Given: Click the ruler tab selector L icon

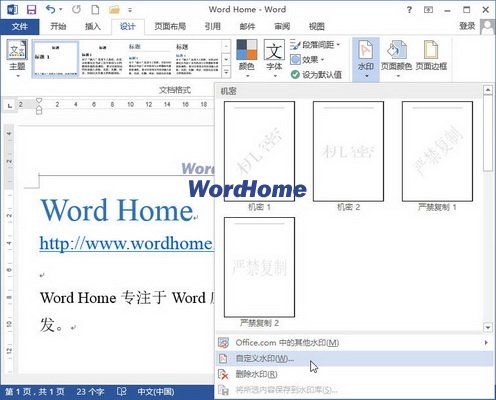Looking at the screenshot, I should pos(10,106).
